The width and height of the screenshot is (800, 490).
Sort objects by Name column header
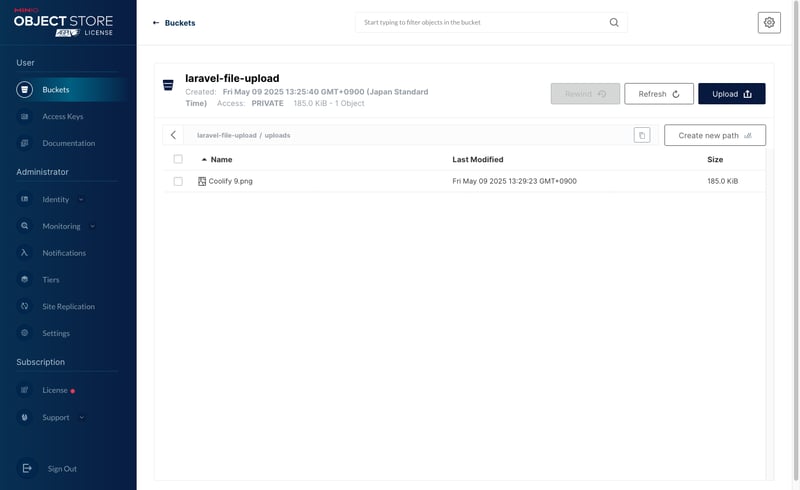tap(221, 159)
